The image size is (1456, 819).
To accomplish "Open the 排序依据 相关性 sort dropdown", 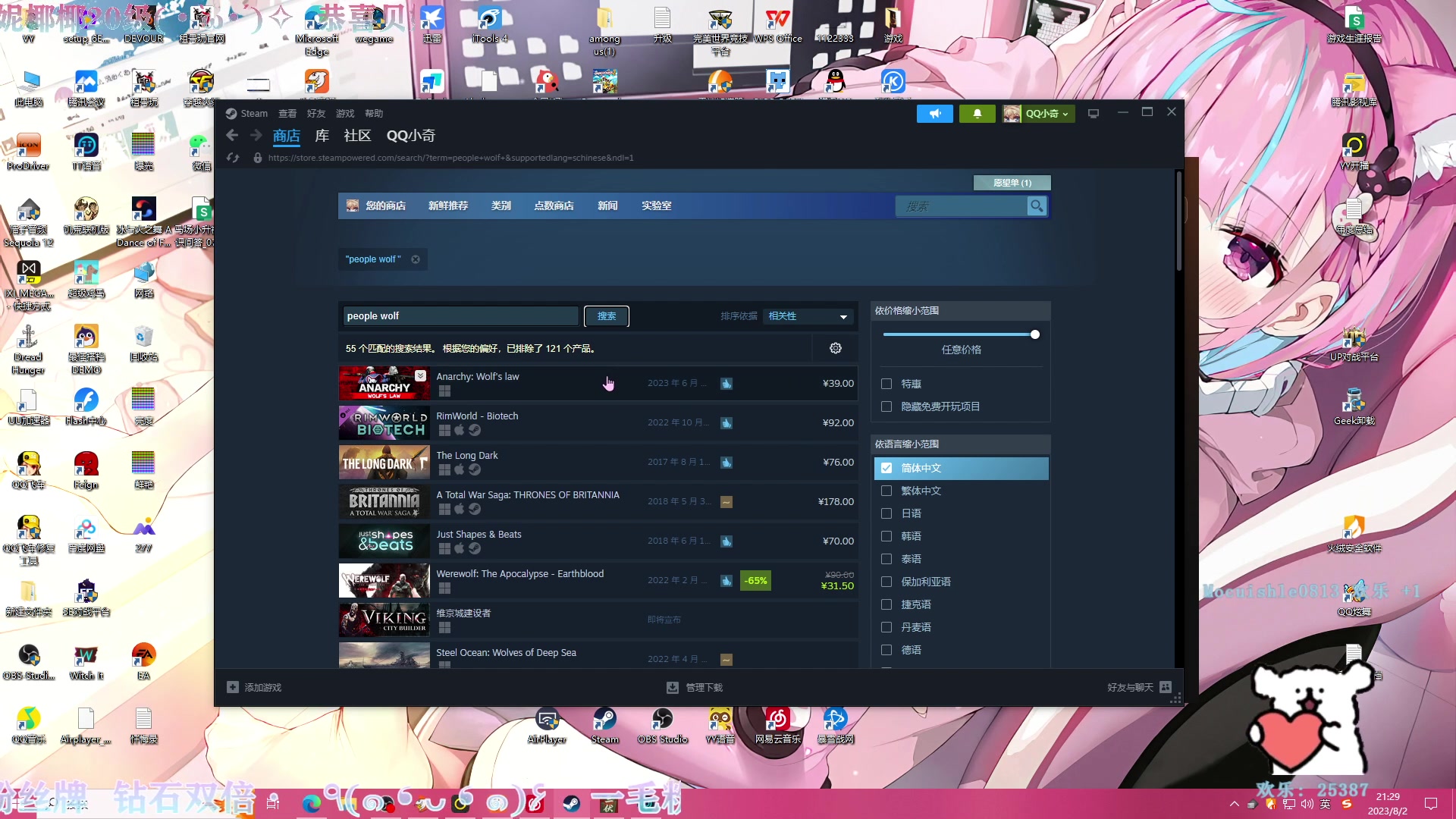I will point(808,316).
